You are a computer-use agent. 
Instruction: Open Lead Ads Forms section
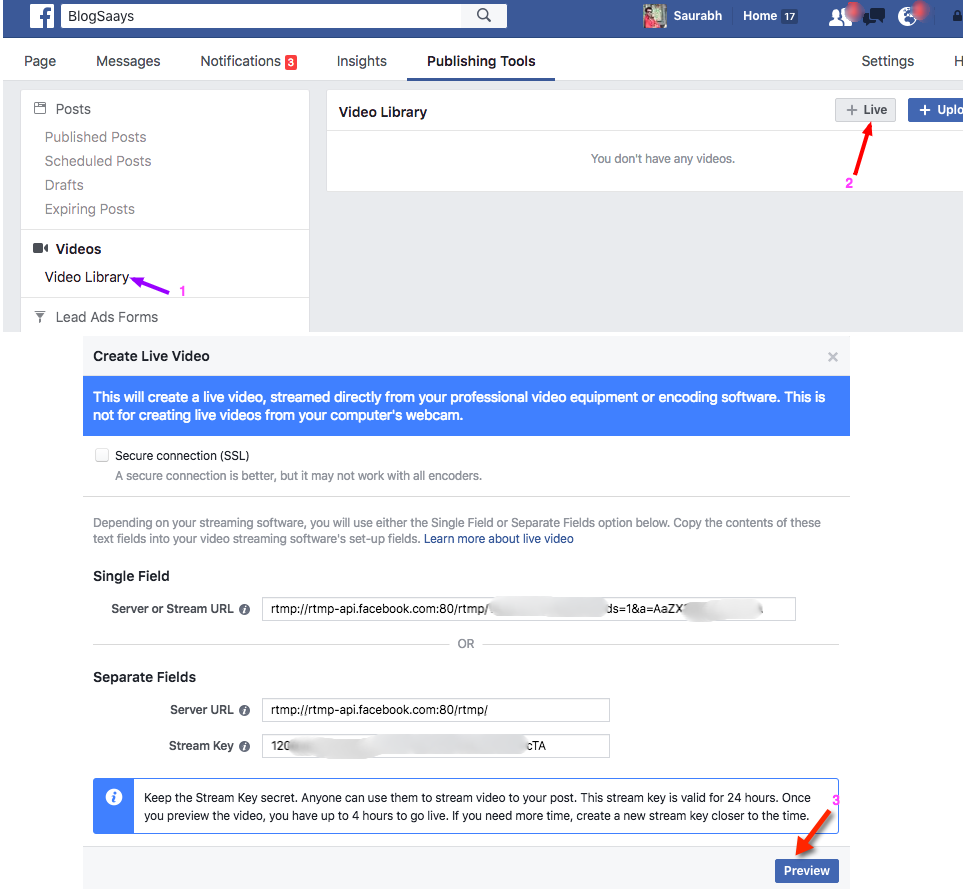coord(107,317)
